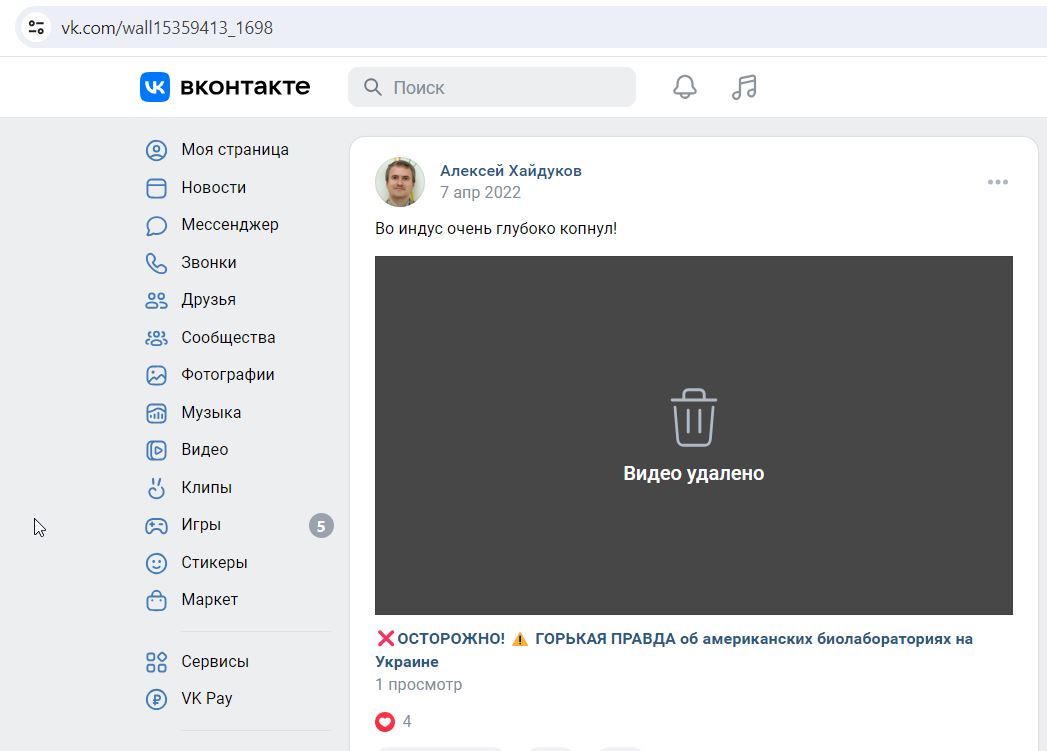
Task: Click the post date 7 апр 2022
Action: (x=480, y=192)
